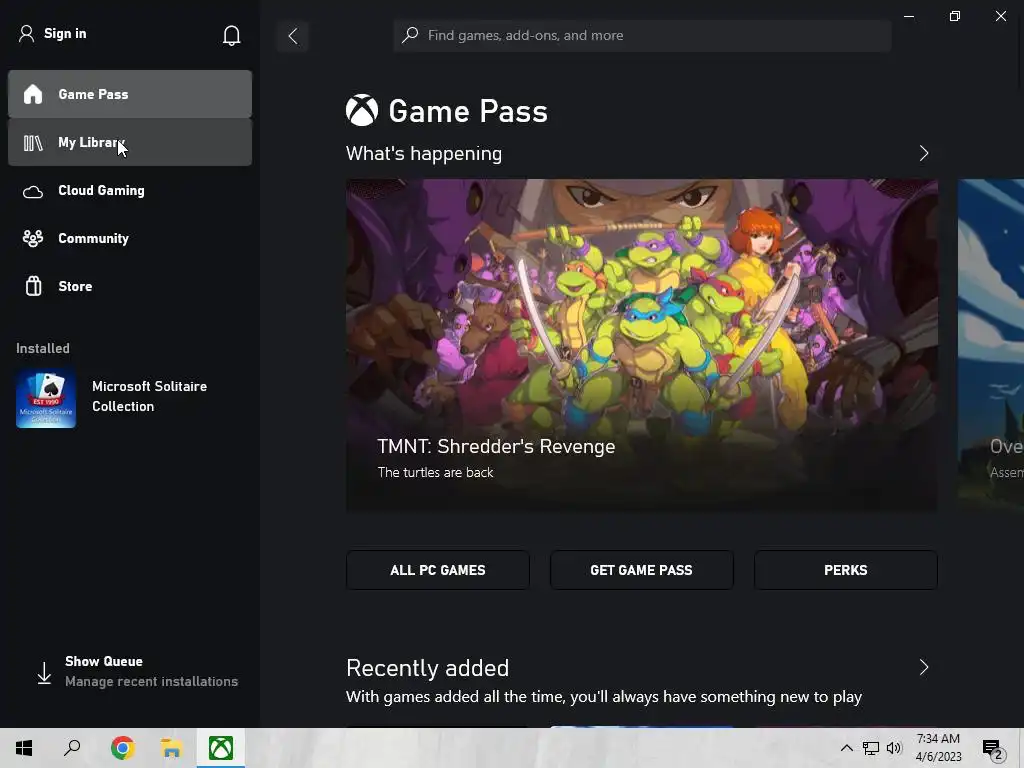Open volume control tray icon
The image size is (1024, 768).
(894, 748)
